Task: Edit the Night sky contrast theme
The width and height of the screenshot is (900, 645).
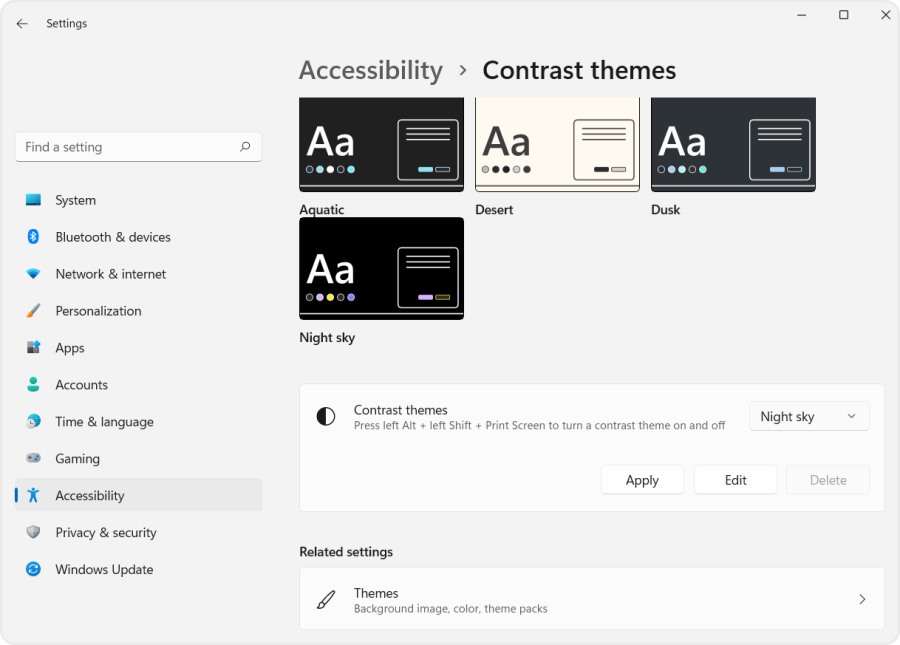Action: [735, 480]
